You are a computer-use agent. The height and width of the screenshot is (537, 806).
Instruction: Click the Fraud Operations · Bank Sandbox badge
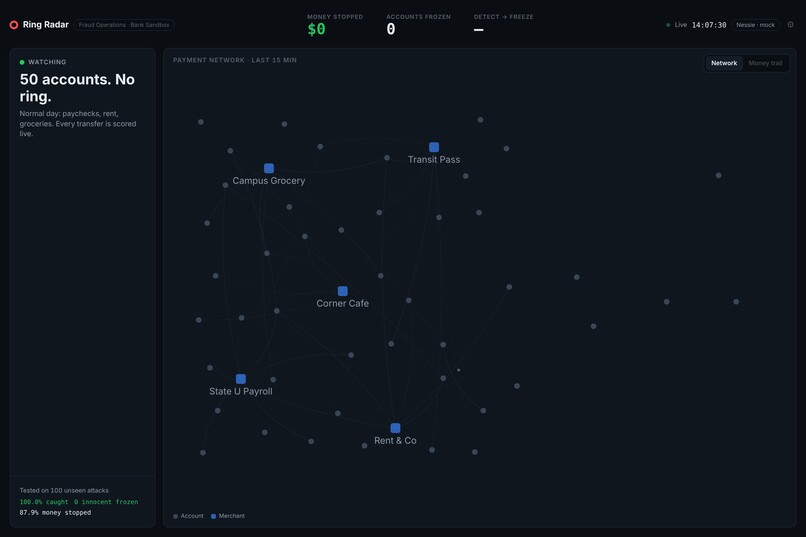[124, 25]
